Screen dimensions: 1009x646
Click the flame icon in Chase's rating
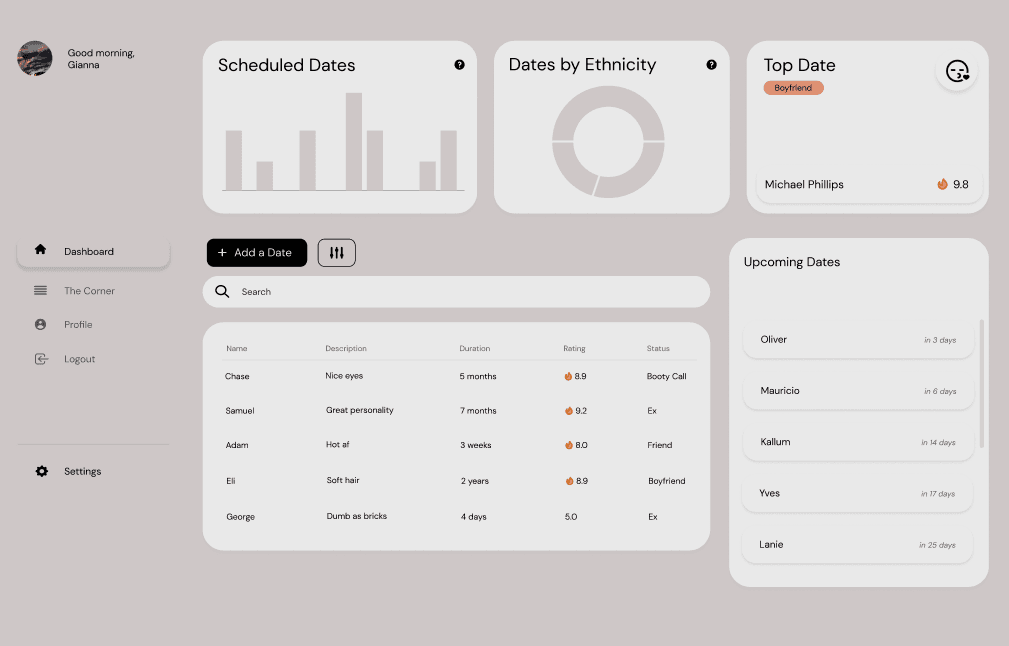click(x=568, y=376)
